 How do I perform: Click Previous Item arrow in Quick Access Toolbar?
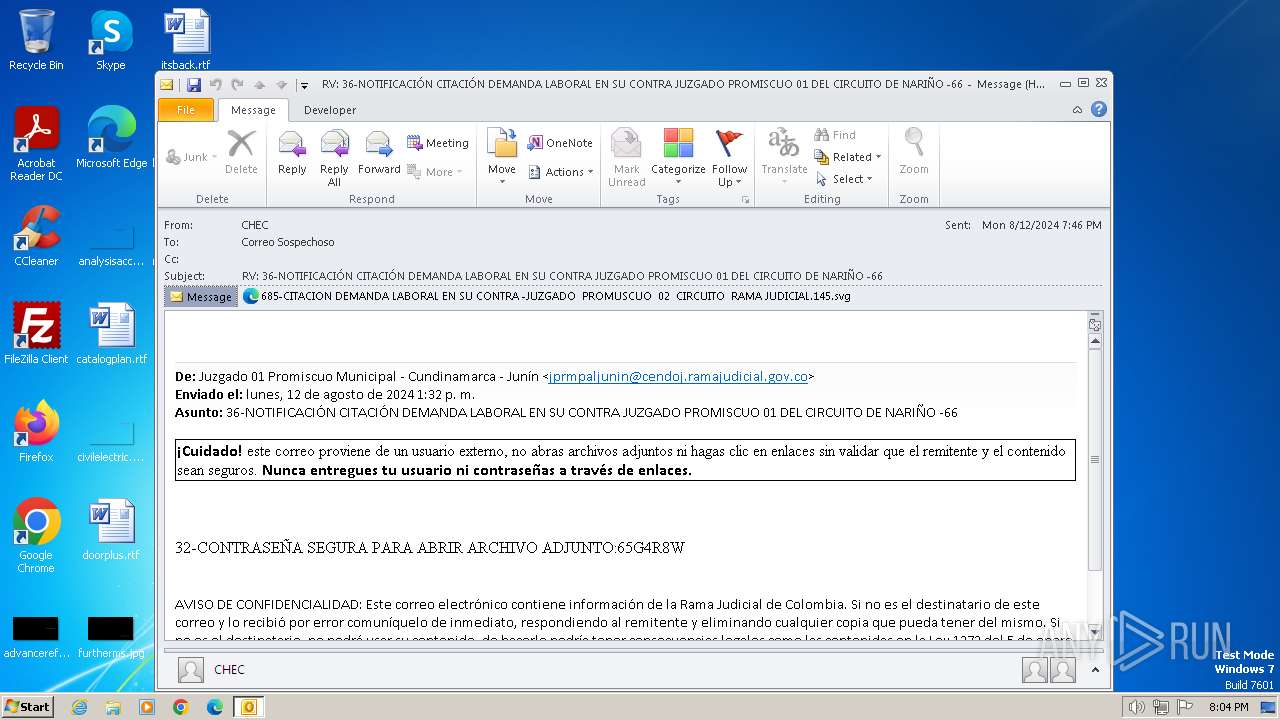259,85
